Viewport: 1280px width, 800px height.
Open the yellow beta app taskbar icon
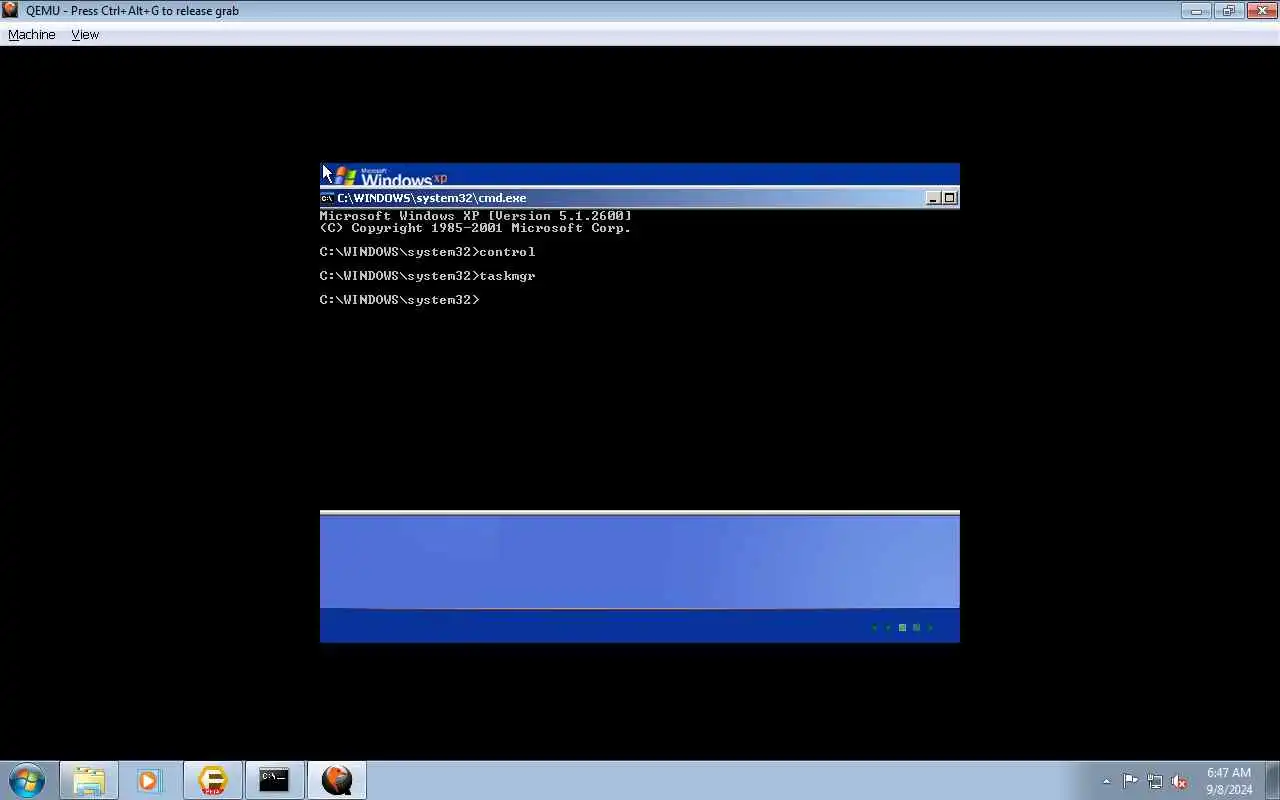(x=212, y=780)
